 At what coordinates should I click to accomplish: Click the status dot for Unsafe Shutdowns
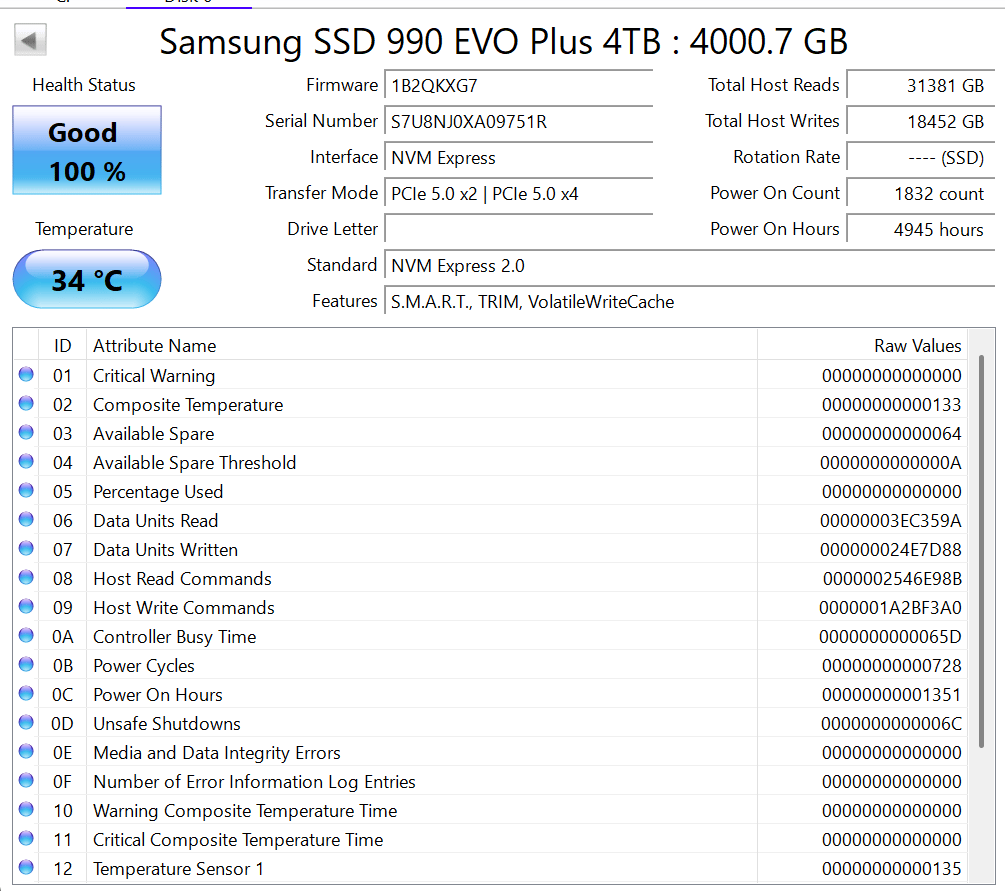pos(26,722)
